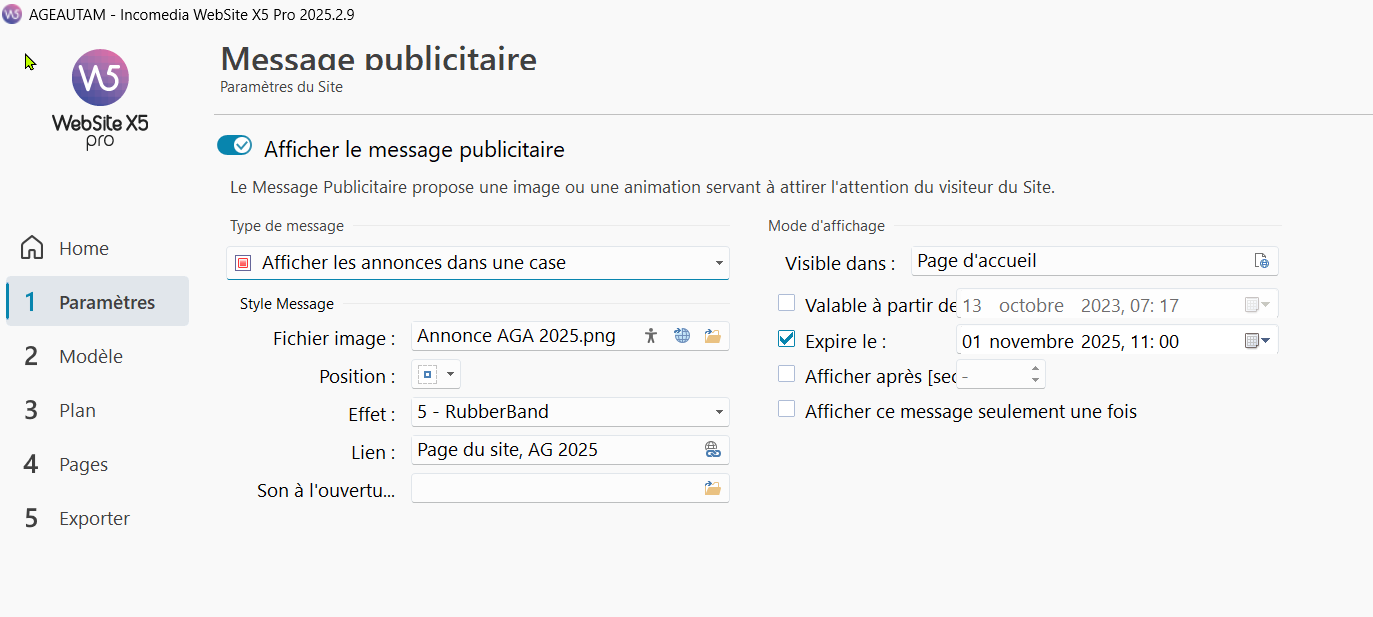Screen dimensions: 1373x617
Task: Open calendar icon for Valable à partir de
Action: [1257, 304]
